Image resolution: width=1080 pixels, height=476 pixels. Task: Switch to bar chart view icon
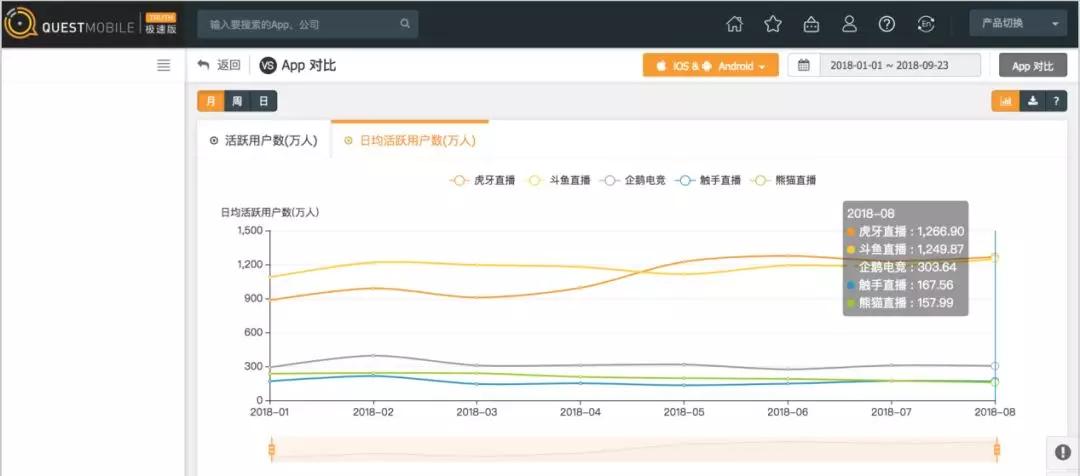1006,101
